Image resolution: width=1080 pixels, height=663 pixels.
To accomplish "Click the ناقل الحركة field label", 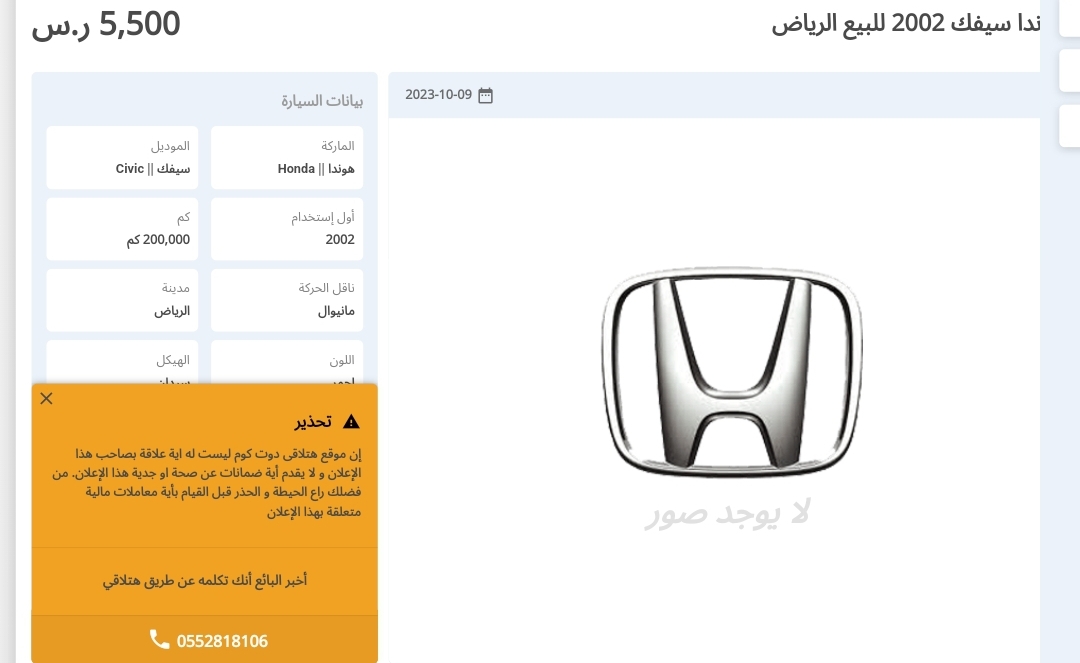I will tap(326, 288).
